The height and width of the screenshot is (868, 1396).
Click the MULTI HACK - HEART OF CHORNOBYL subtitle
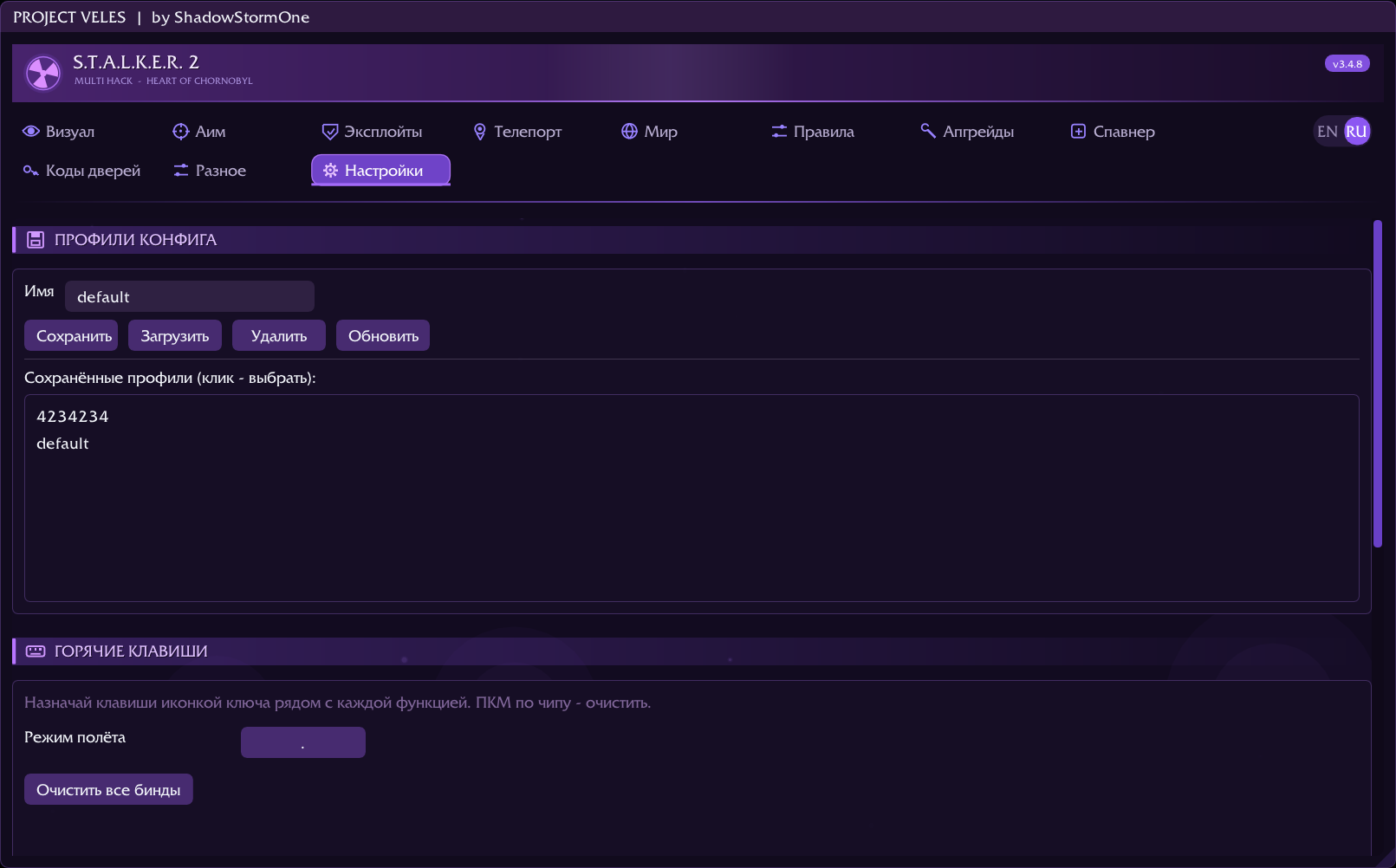(164, 81)
